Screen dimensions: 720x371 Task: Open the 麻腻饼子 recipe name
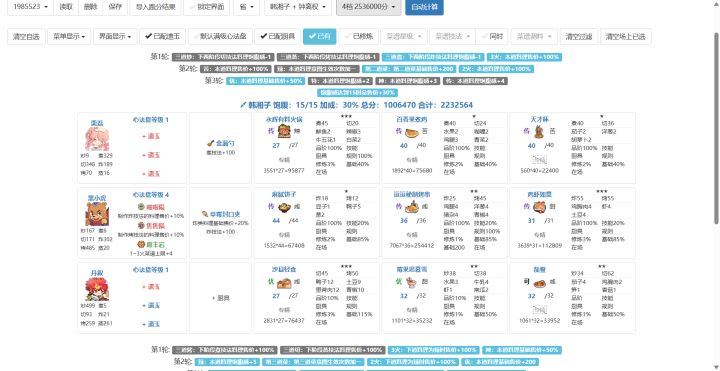[284, 194]
